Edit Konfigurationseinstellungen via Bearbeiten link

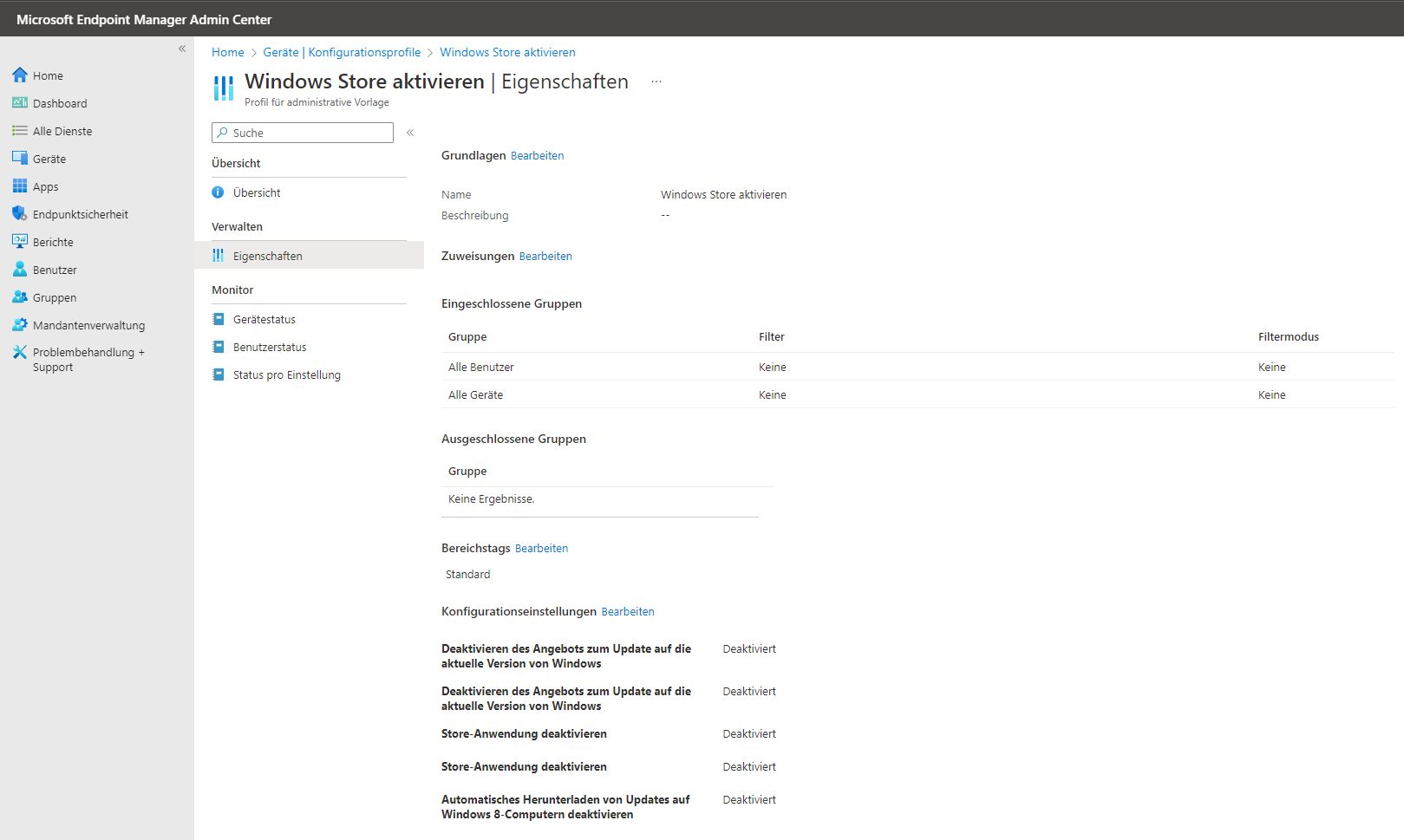(x=628, y=612)
